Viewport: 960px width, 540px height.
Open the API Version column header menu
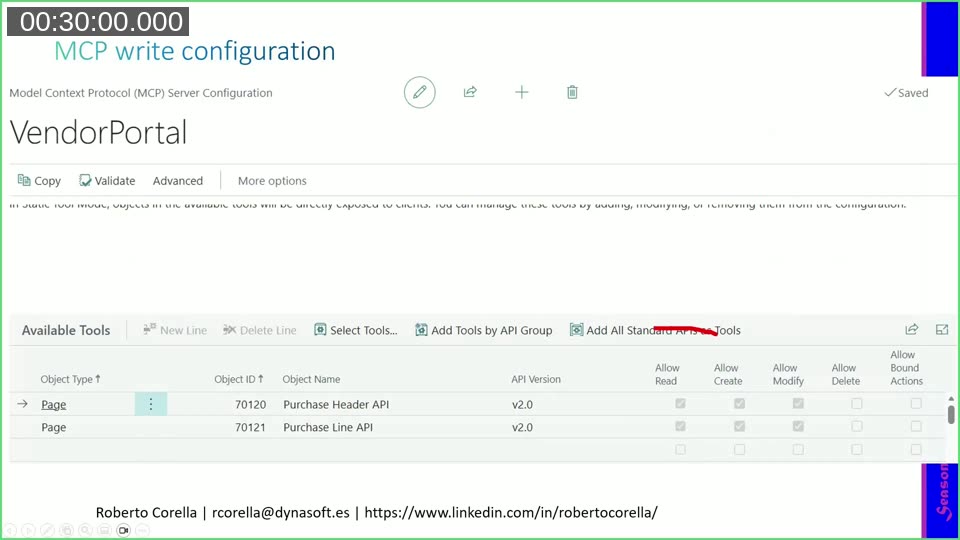[x=536, y=379]
